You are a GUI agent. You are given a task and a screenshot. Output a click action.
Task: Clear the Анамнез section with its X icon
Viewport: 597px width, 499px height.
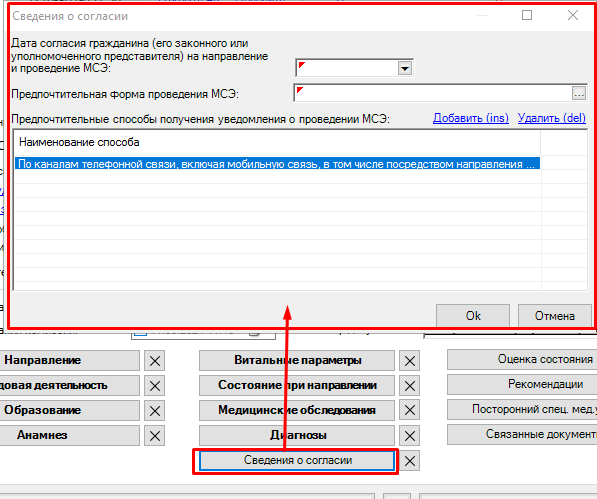(x=155, y=436)
